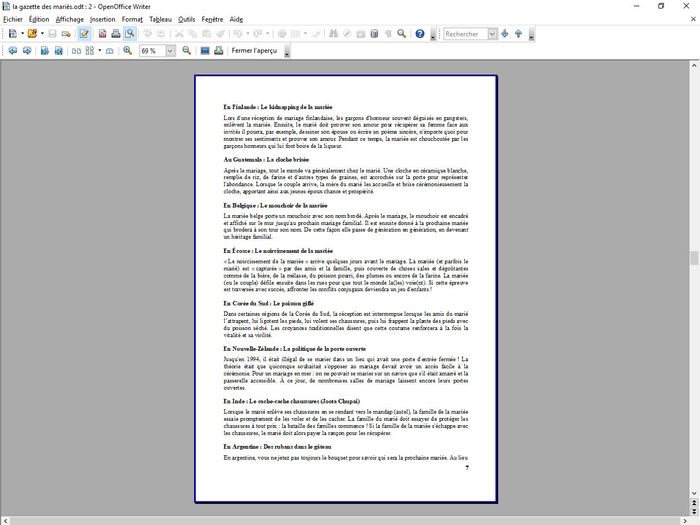
Task: Open the New document dropdown arrow
Action: pyautogui.click(x=22, y=33)
